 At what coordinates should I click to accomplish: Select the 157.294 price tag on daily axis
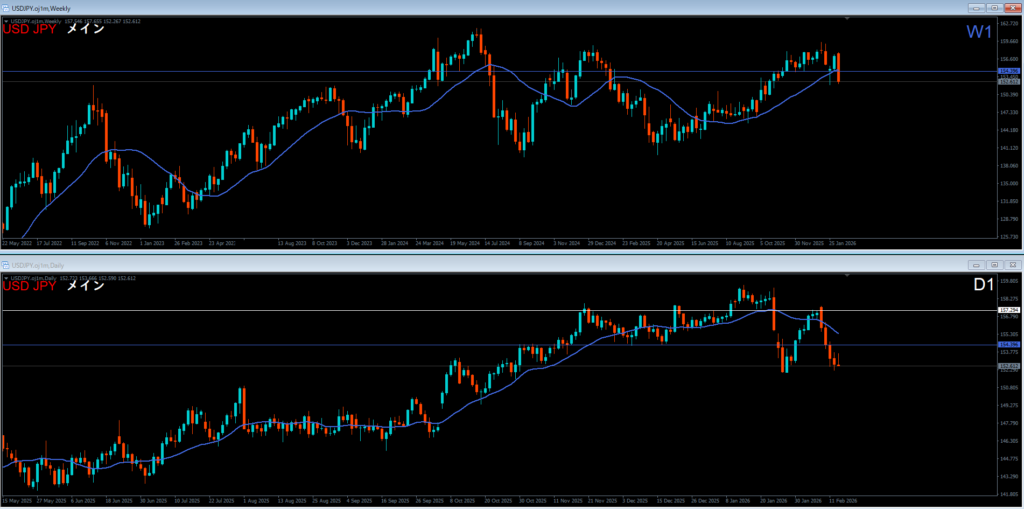tap(1008, 311)
